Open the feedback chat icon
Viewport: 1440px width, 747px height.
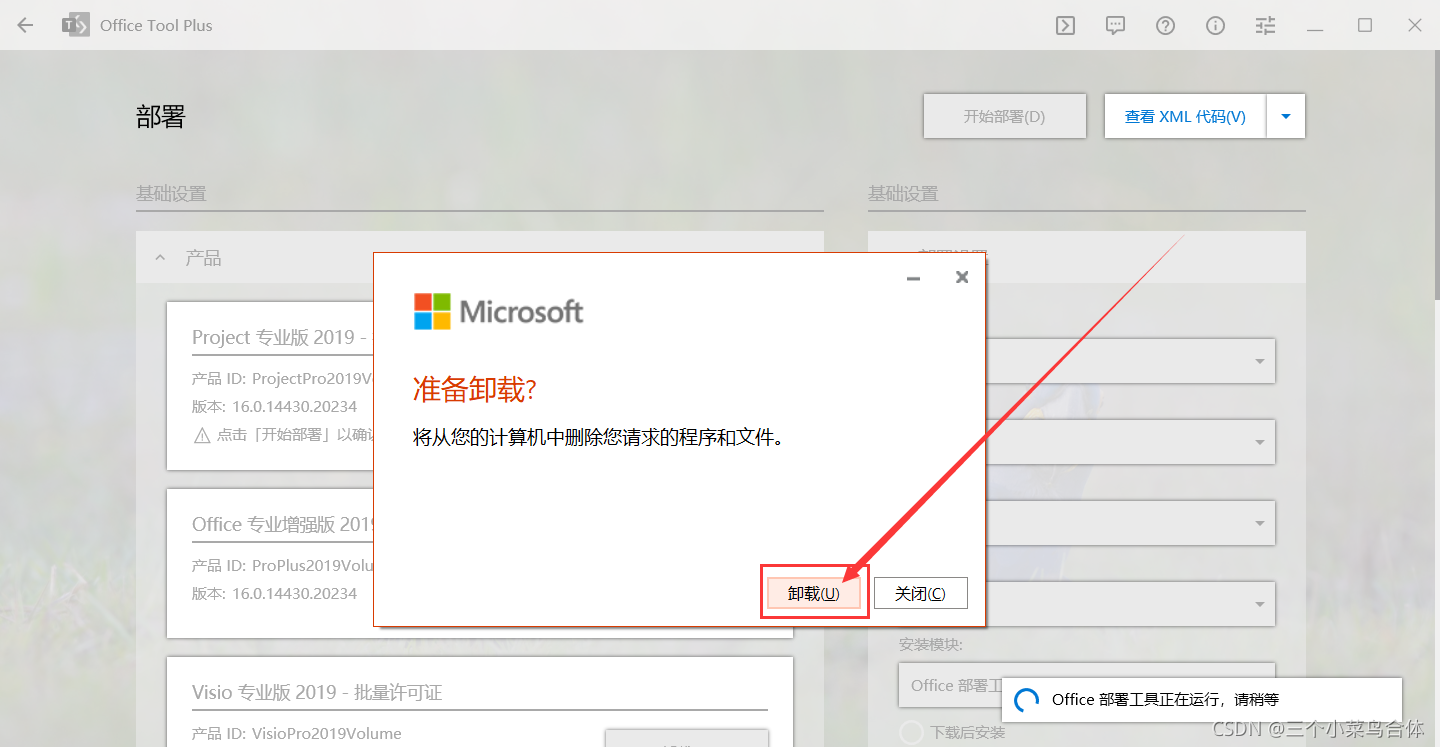click(x=1114, y=25)
